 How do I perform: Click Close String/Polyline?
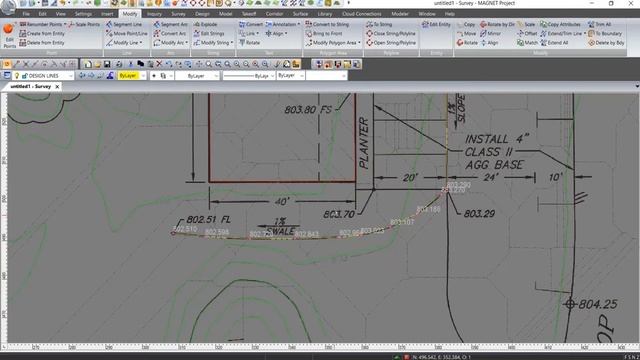coord(391,33)
